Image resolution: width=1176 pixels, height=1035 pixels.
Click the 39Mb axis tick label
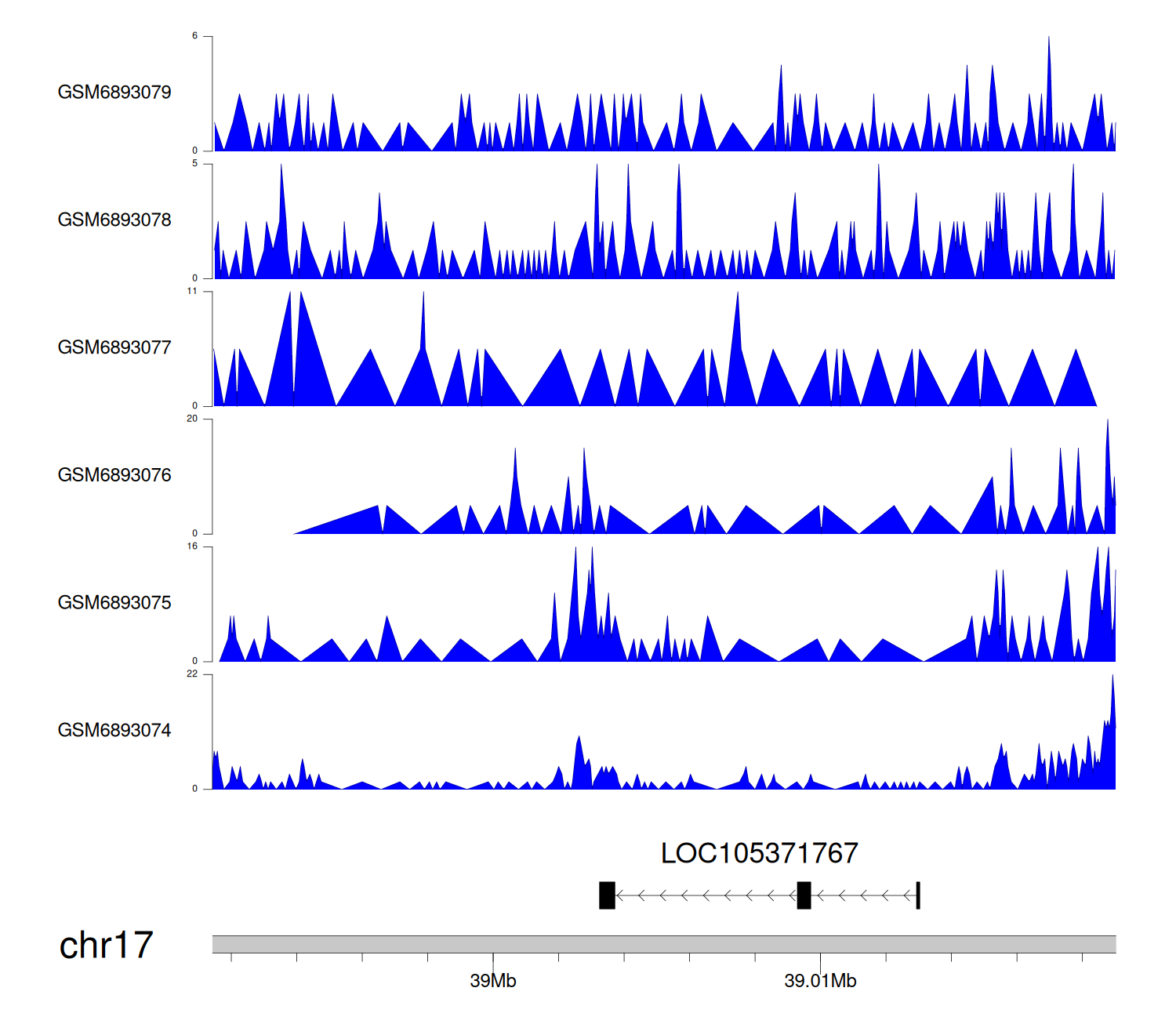pos(493,981)
